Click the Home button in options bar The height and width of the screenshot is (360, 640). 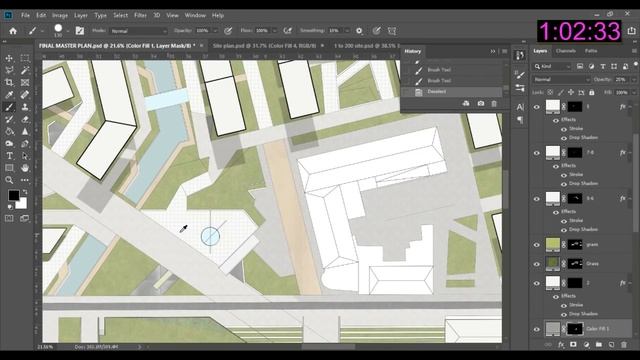point(13,31)
